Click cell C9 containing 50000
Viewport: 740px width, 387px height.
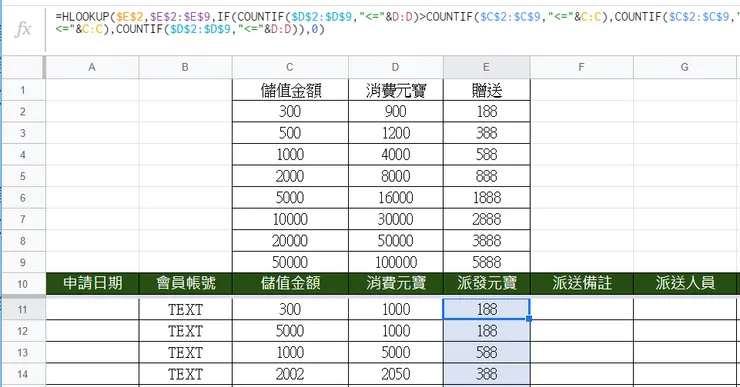pos(290,262)
